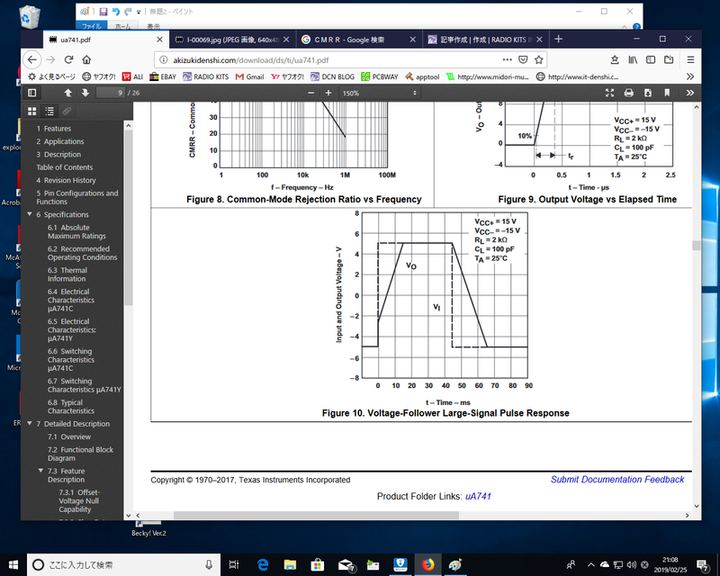
Task: Open the uA741 product folder link
Action: 479,497
